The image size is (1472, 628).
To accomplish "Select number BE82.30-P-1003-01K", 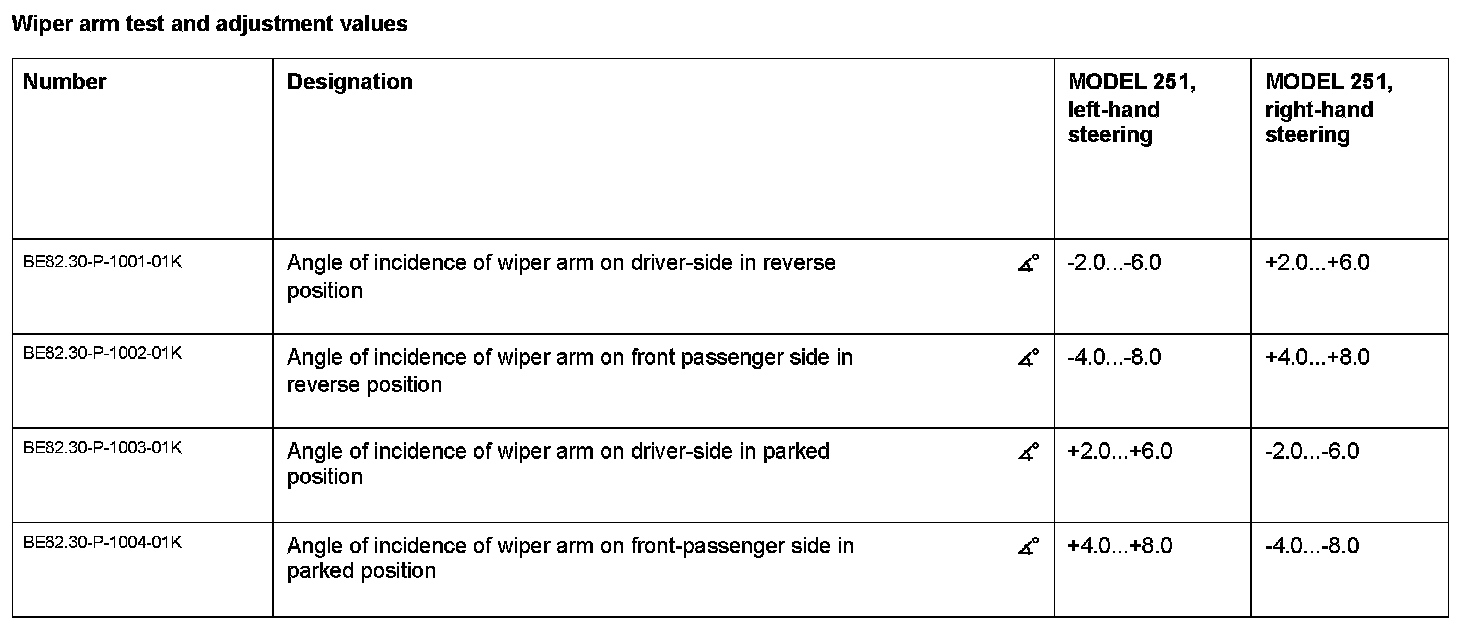I will point(103,447).
